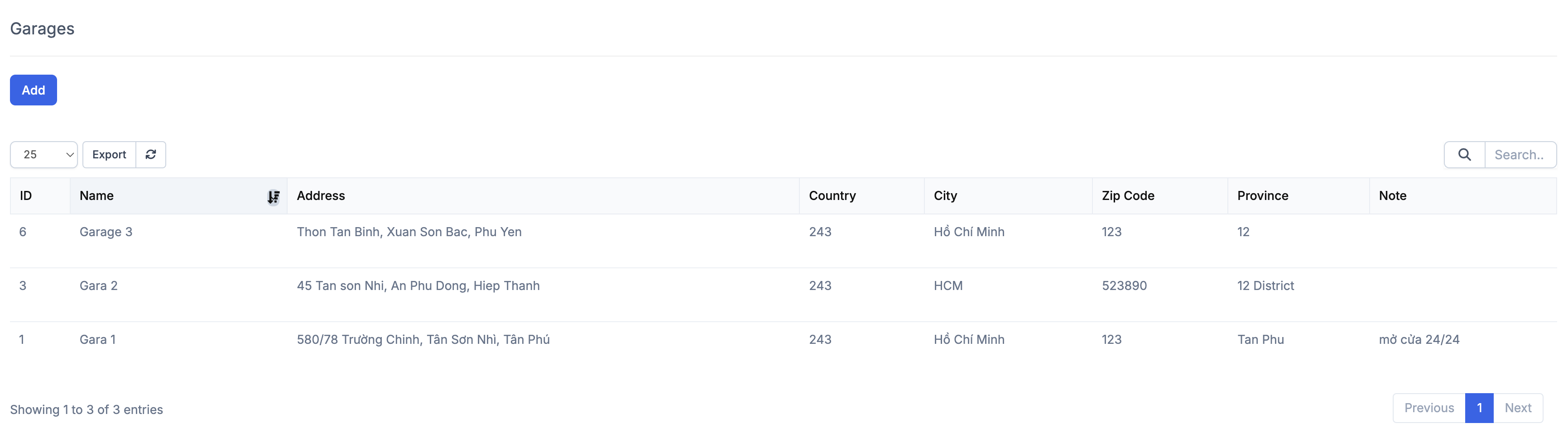Viewport: 1568px width, 428px height.
Task: Select the Gara 2 row name
Action: click(99, 286)
